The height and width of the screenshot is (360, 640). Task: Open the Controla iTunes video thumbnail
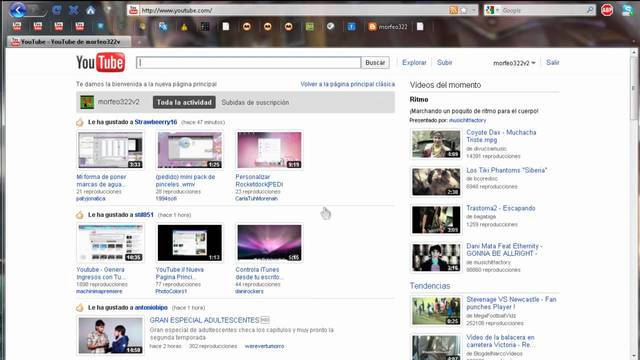[269, 243]
